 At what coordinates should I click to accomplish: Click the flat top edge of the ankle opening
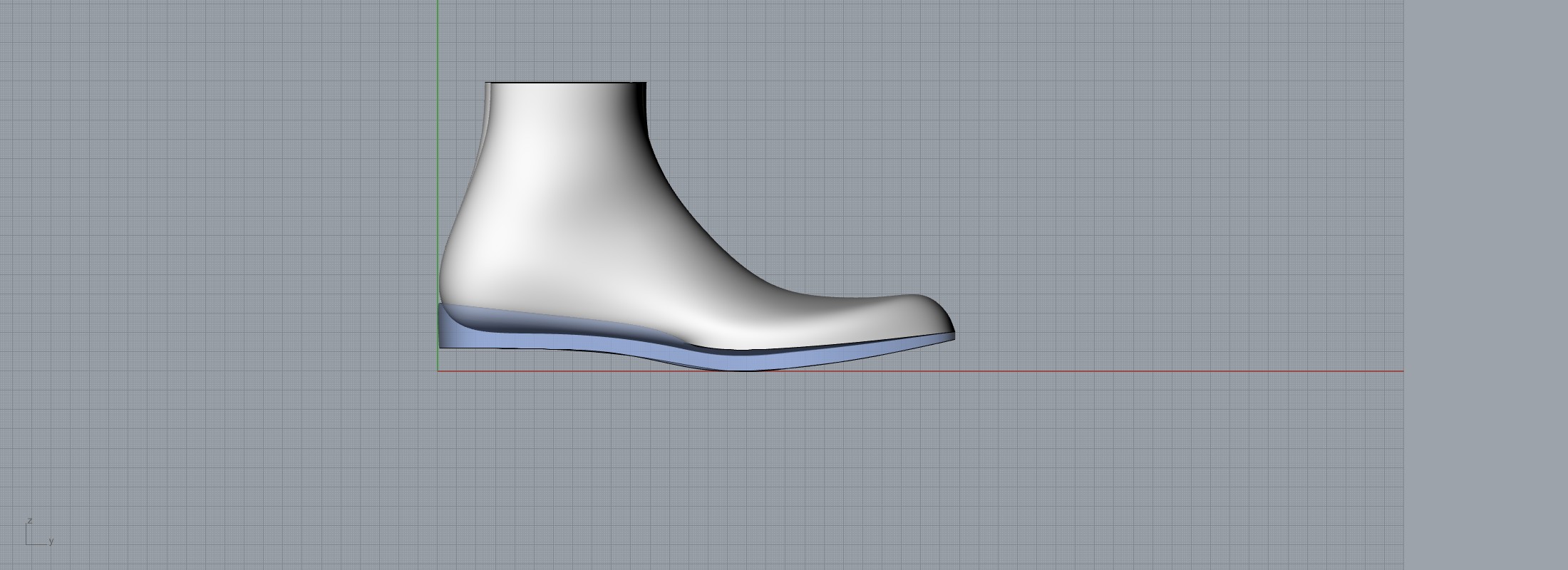click(567, 83)
